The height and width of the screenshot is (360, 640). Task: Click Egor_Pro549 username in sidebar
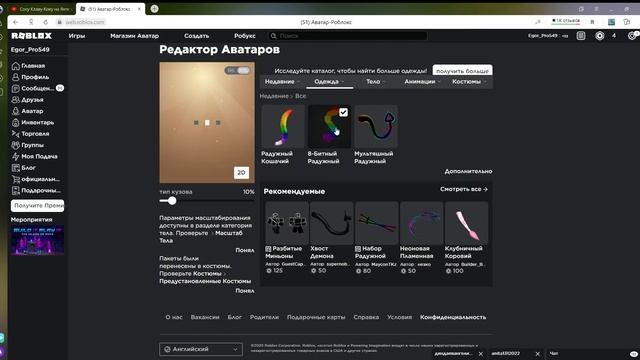point(30,49)
